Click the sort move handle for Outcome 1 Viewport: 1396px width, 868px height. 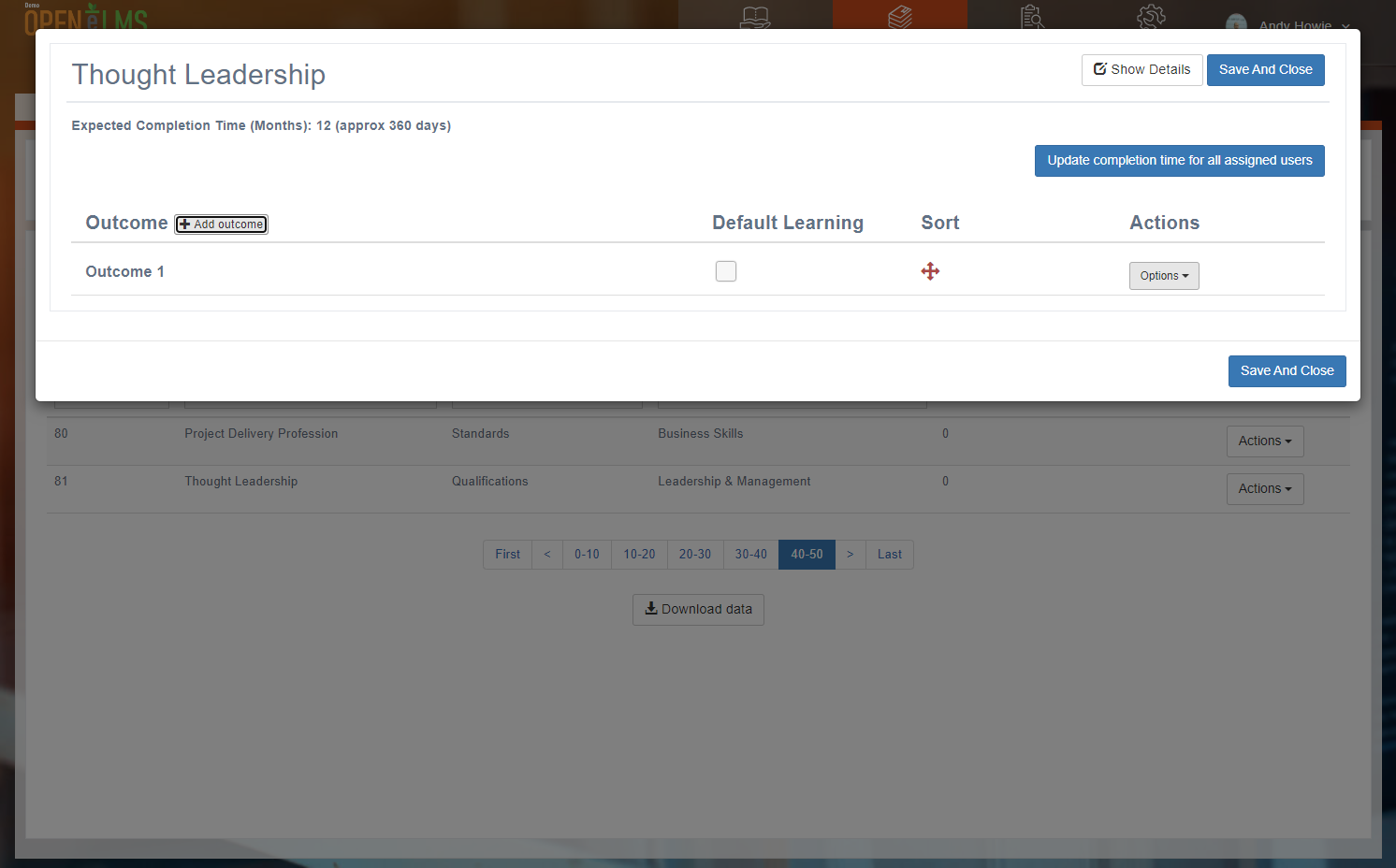(930, 271)
